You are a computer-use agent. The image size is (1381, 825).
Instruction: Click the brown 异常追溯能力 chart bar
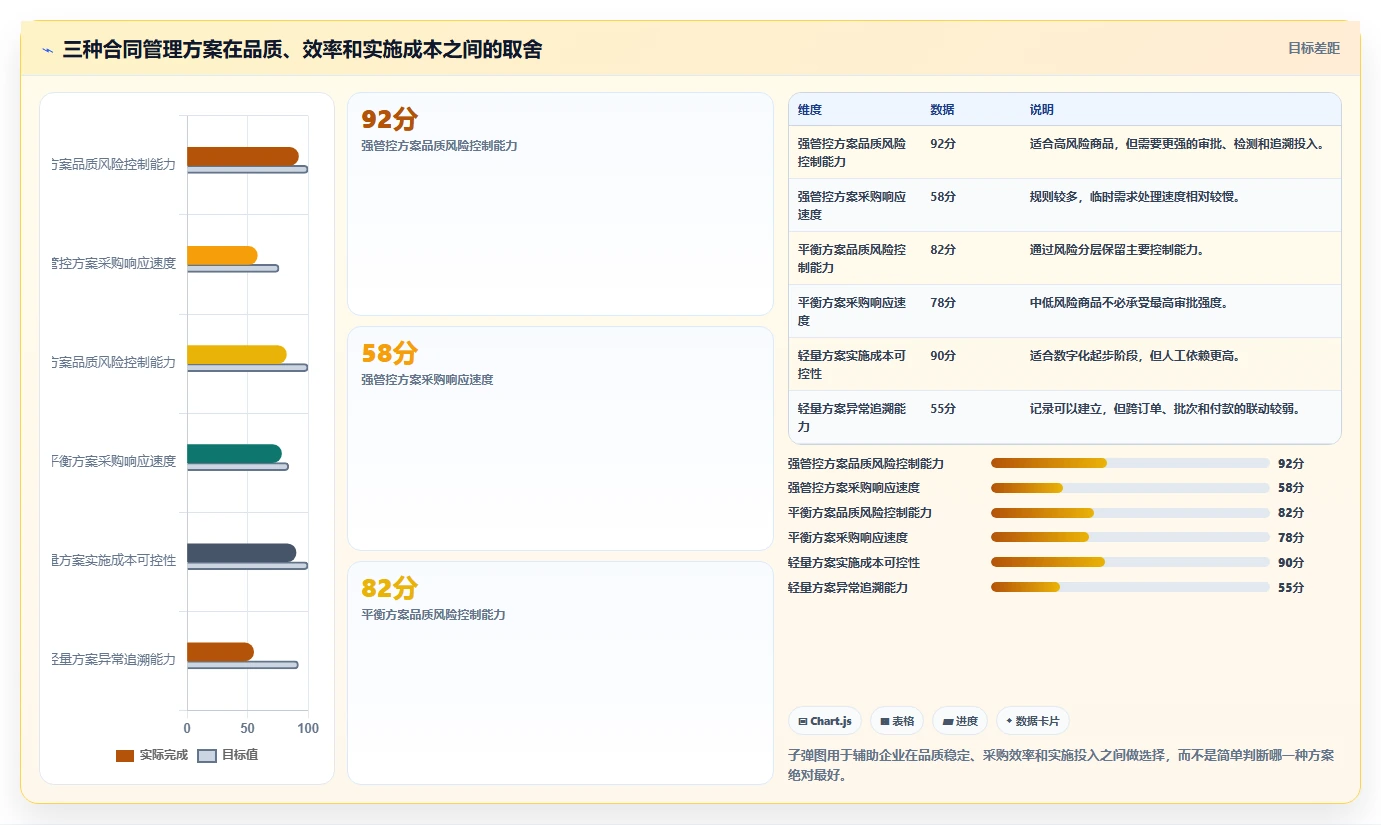tap(220, 652)
